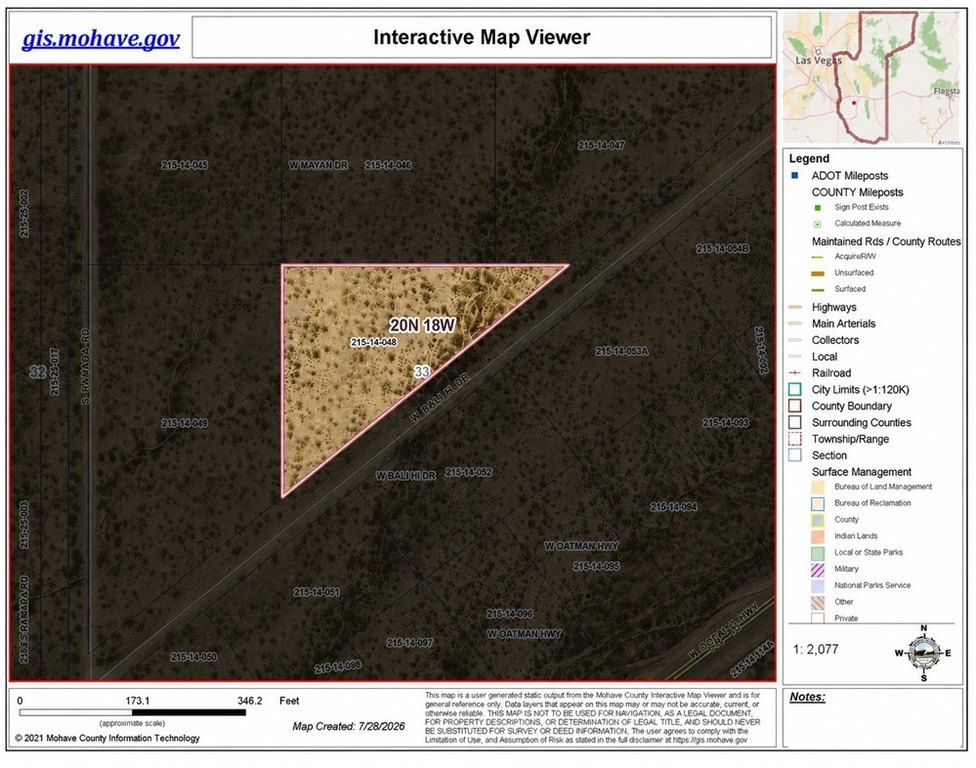Screen dimensions: 976x768
Task: Select parcel label "215-14-054B"
Action: click(x=723, y=249)
